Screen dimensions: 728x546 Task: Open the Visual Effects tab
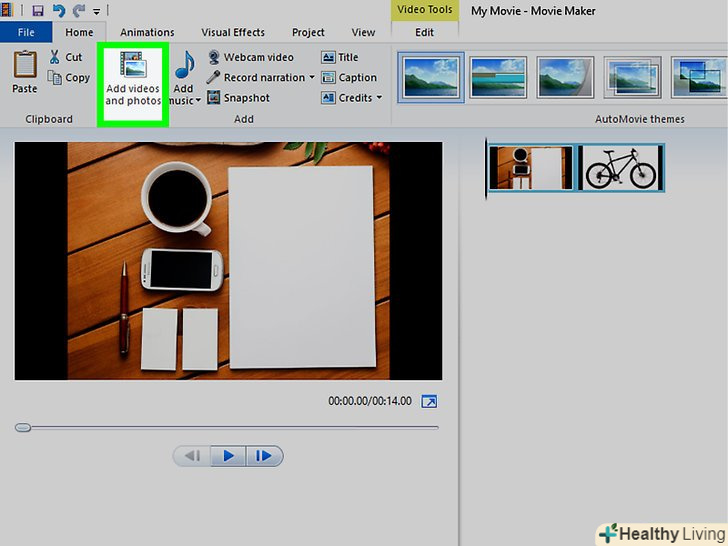click(x=233, y=32)
